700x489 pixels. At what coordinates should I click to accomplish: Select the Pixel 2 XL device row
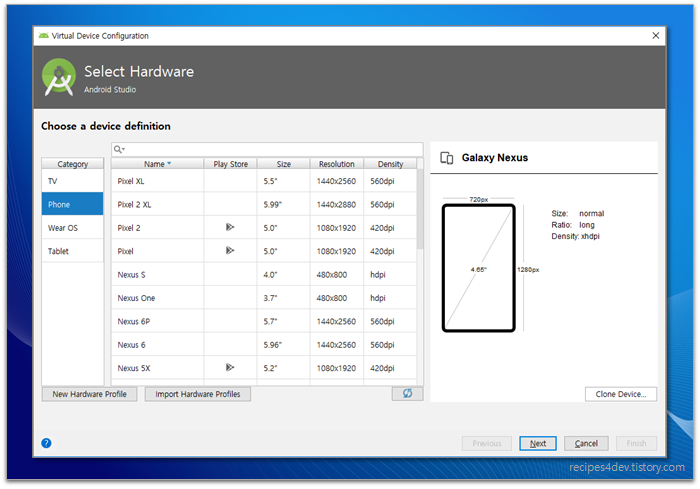(264, 204)
